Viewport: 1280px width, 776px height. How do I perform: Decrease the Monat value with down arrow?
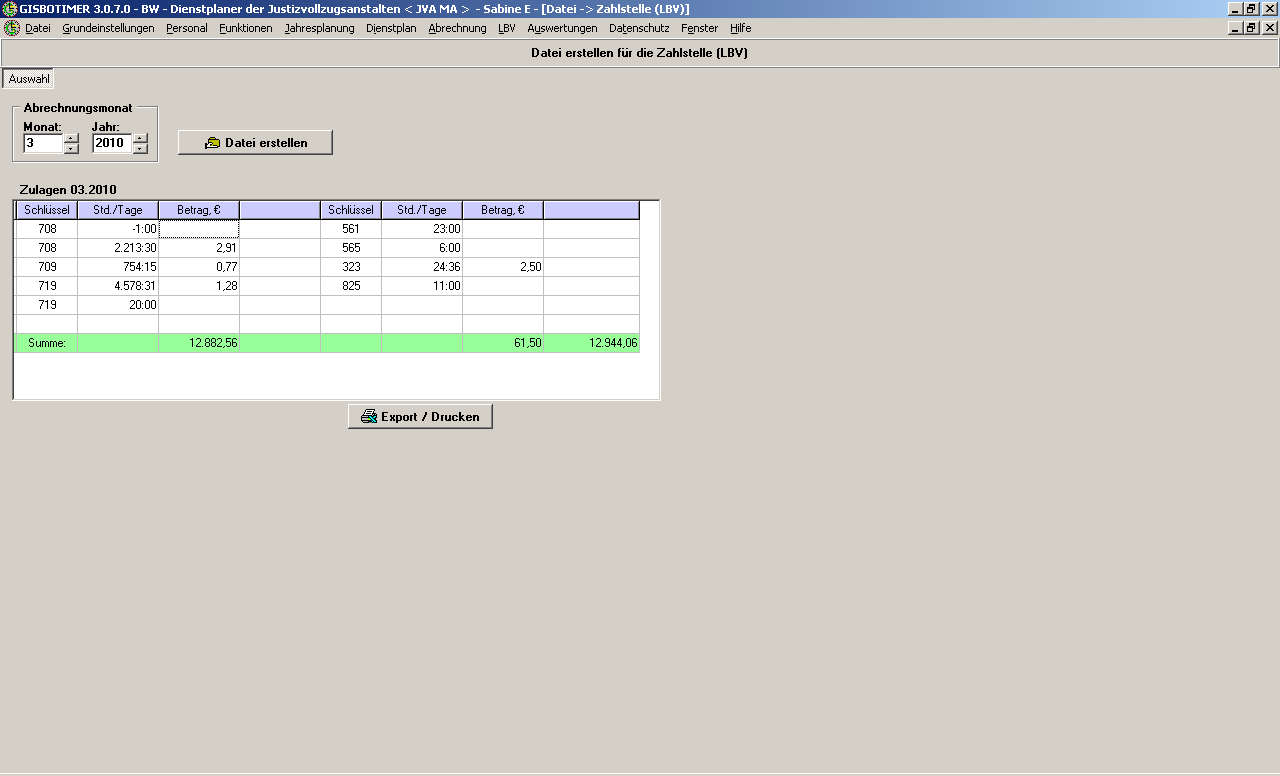71,148
